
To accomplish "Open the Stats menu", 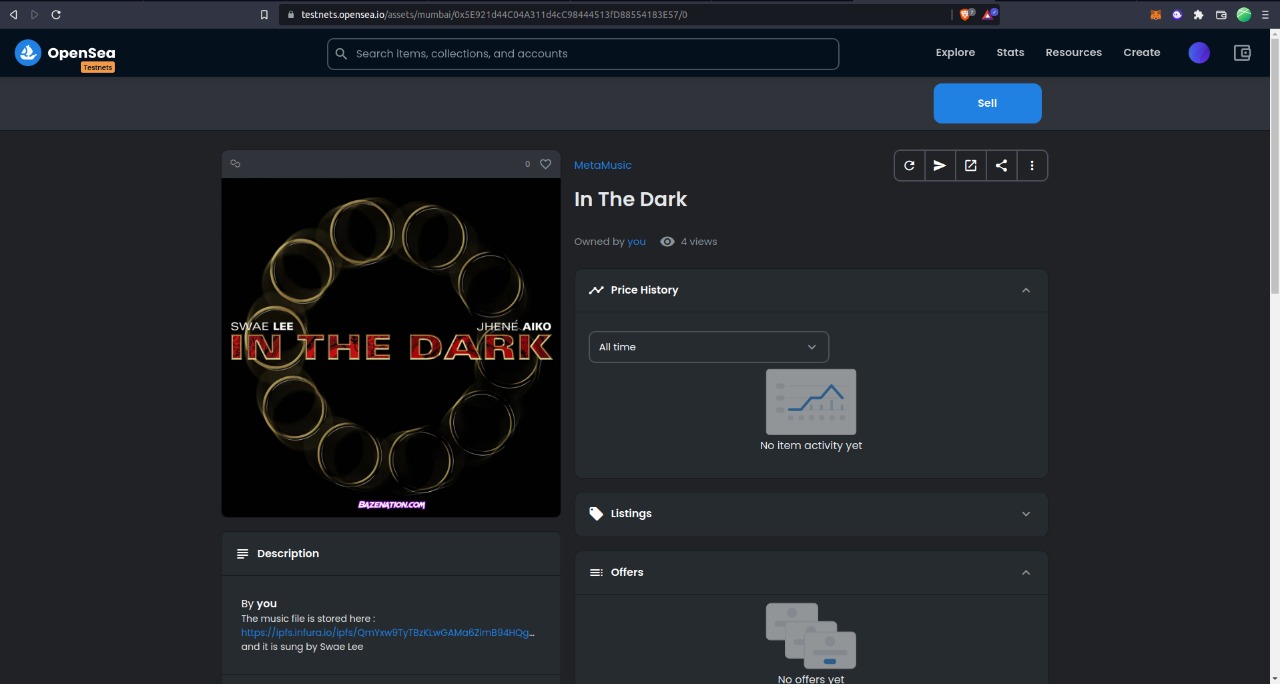I will coord(1010,53).
